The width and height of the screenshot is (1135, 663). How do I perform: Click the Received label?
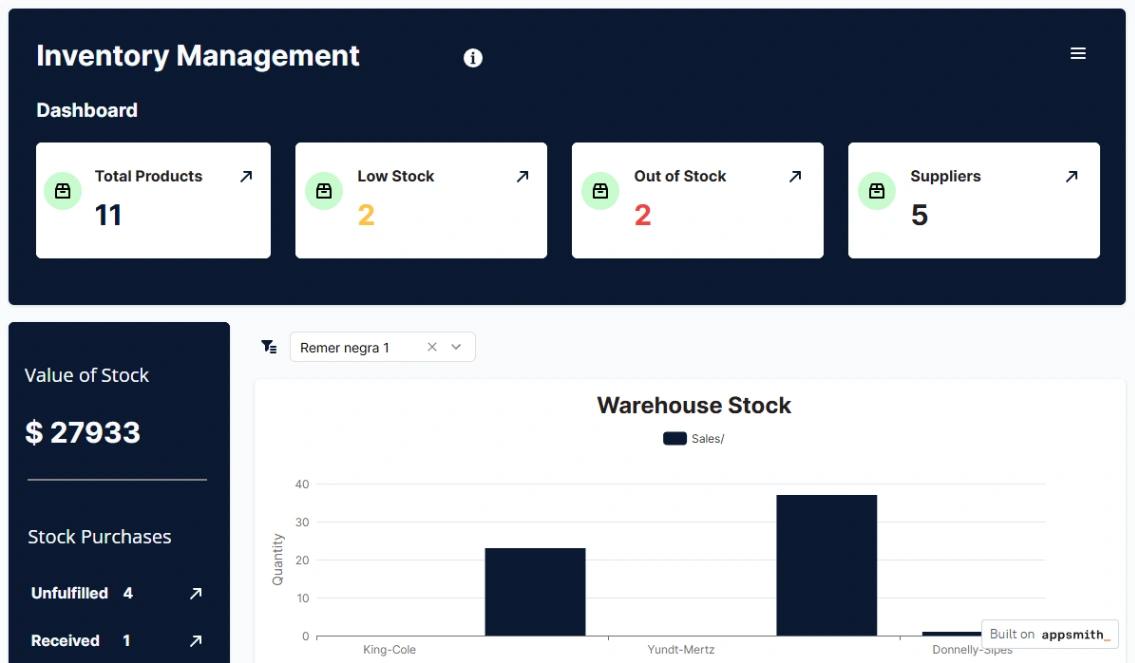(65, 641)
